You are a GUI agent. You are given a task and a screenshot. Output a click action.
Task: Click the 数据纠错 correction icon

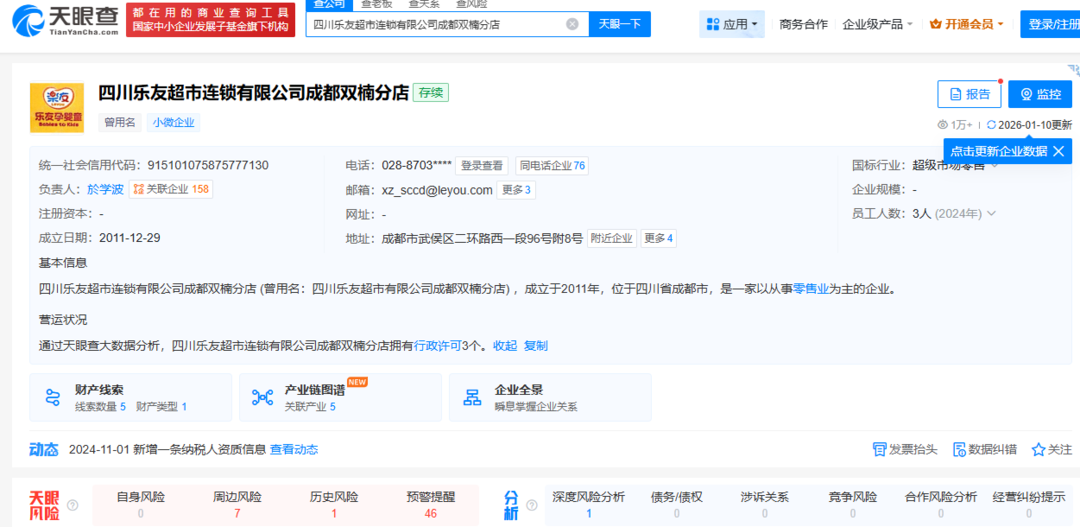(x=959, y=450)
